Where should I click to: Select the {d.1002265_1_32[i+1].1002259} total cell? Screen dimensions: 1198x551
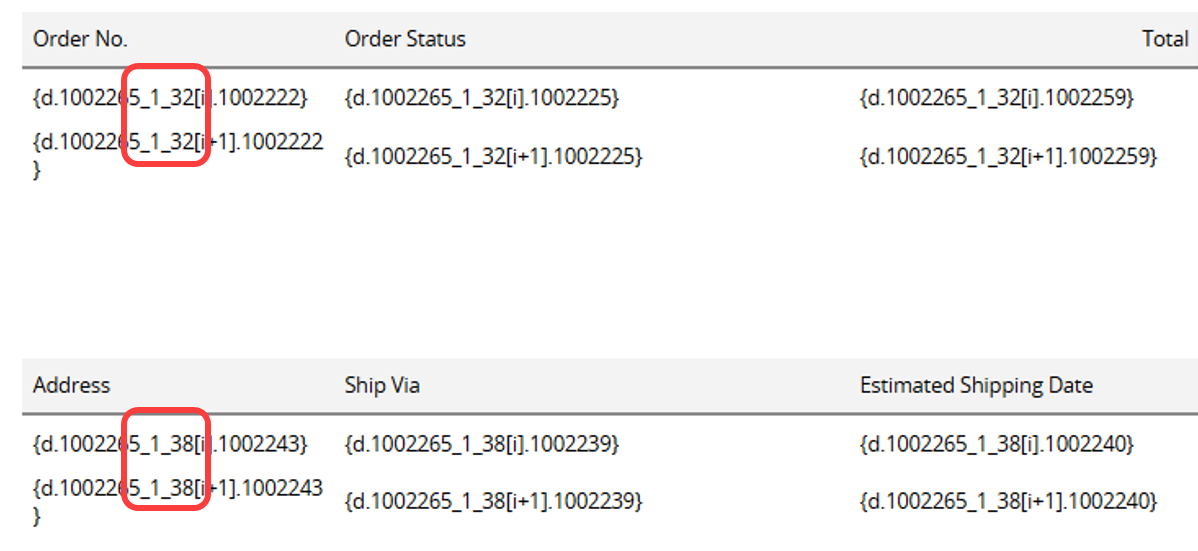[x=1009, y=157]
